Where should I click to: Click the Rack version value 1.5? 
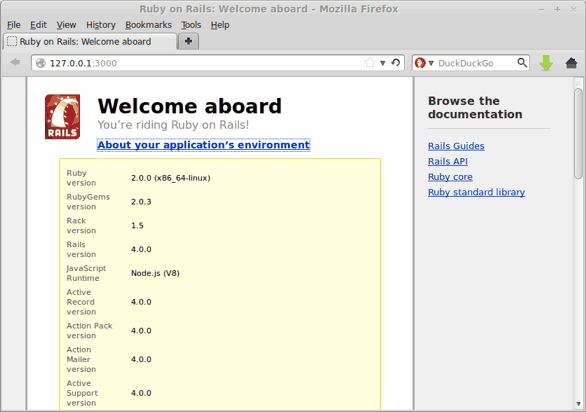[137, 225]
